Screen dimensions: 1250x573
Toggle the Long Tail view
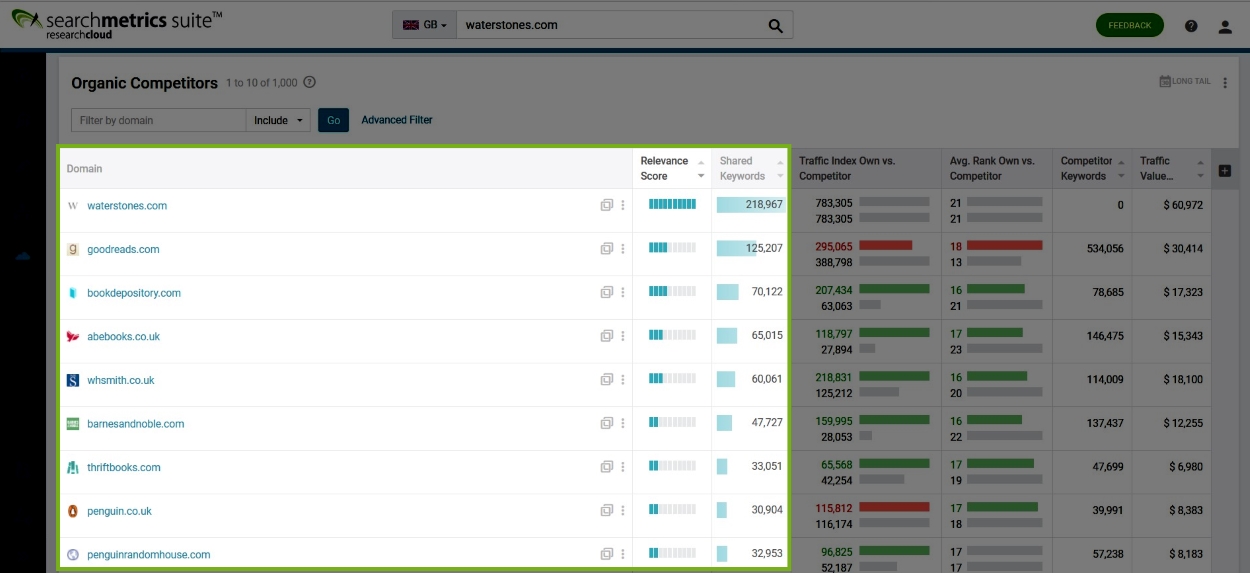click(x=1185, y=82)
